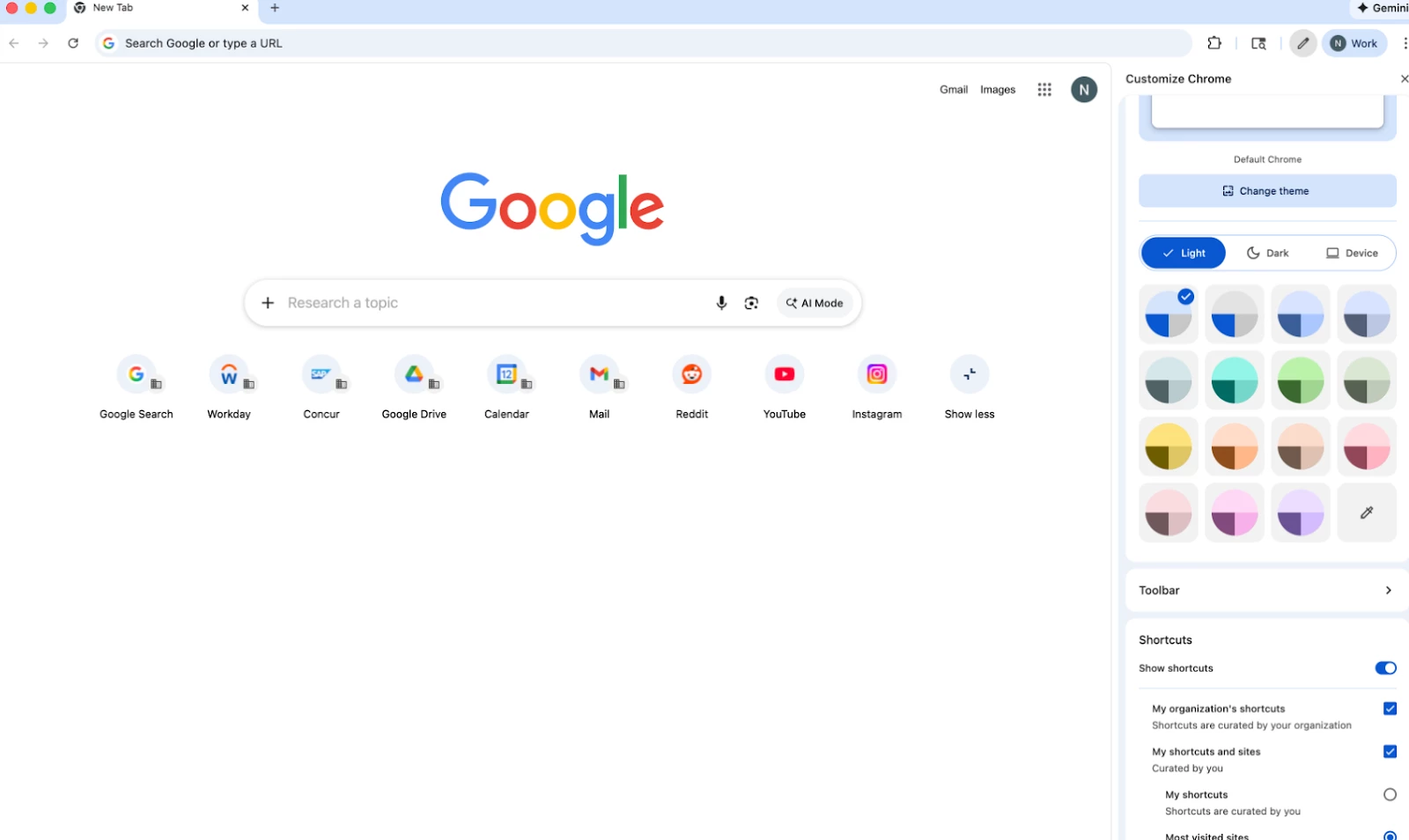Open the Google Drive shortcut
1409x840 pixels.
click(x=414, y=387)
